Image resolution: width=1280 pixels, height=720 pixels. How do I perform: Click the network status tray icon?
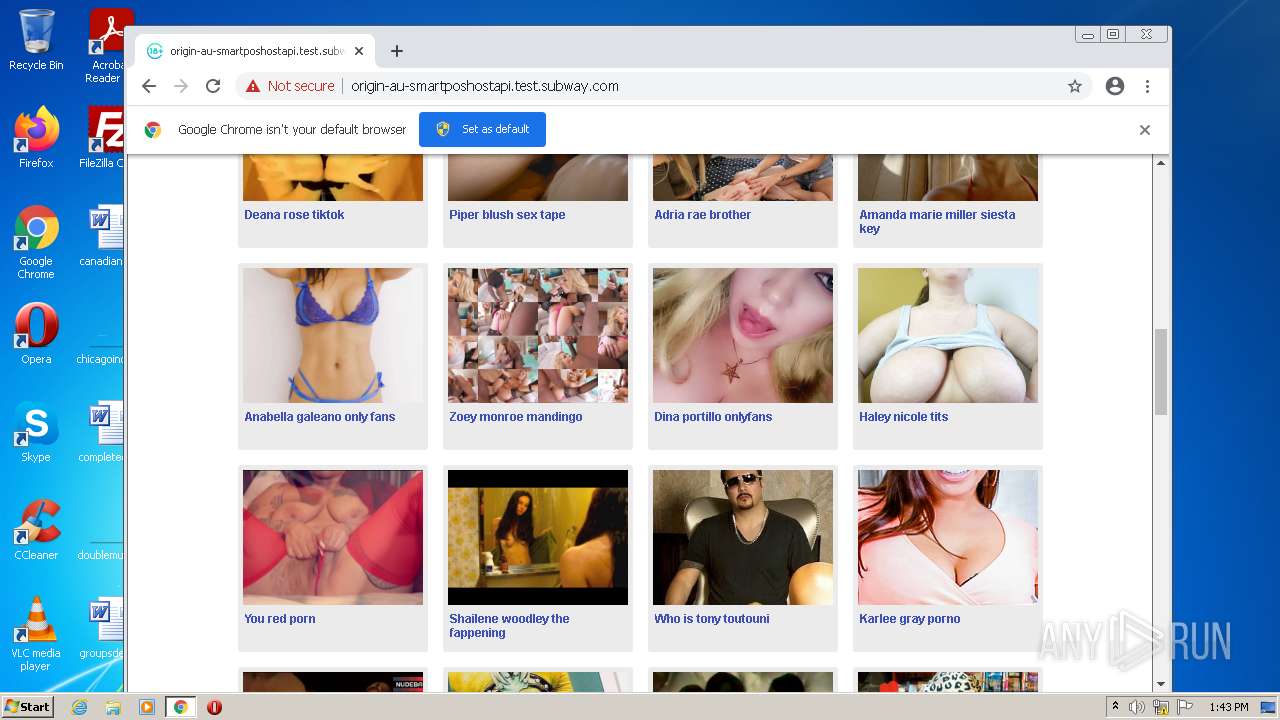[1160, 707]
